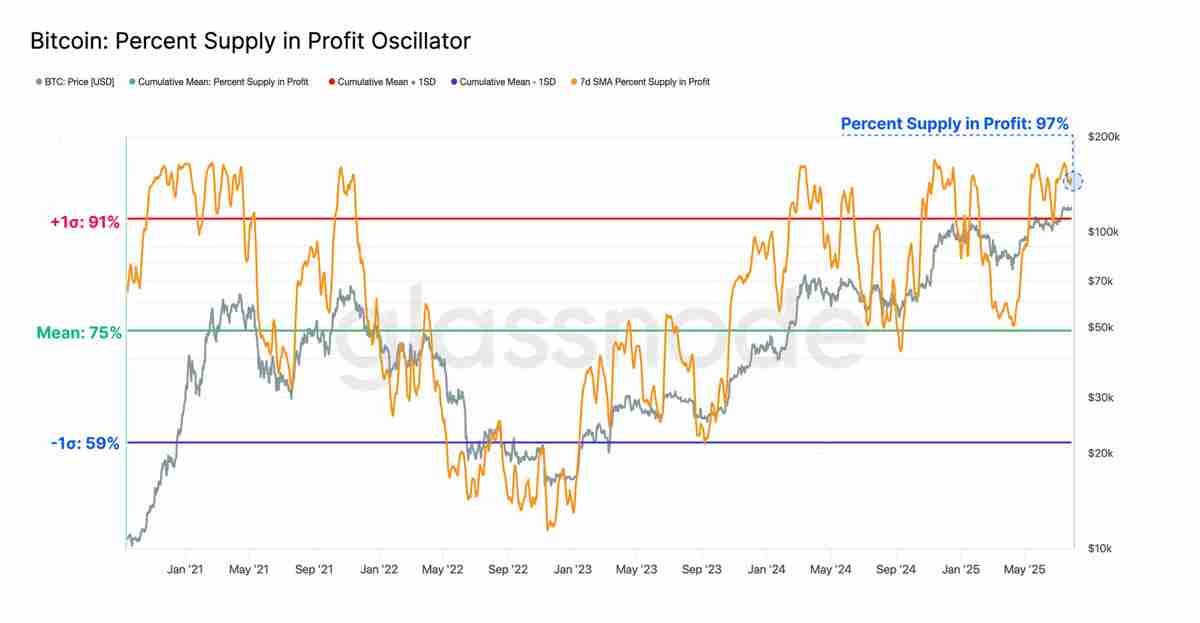This screenshot has height=623, width=1200.
Task: Toggle the Cumulative Mean + 1SD legend entry
Action: pos(382,82)
